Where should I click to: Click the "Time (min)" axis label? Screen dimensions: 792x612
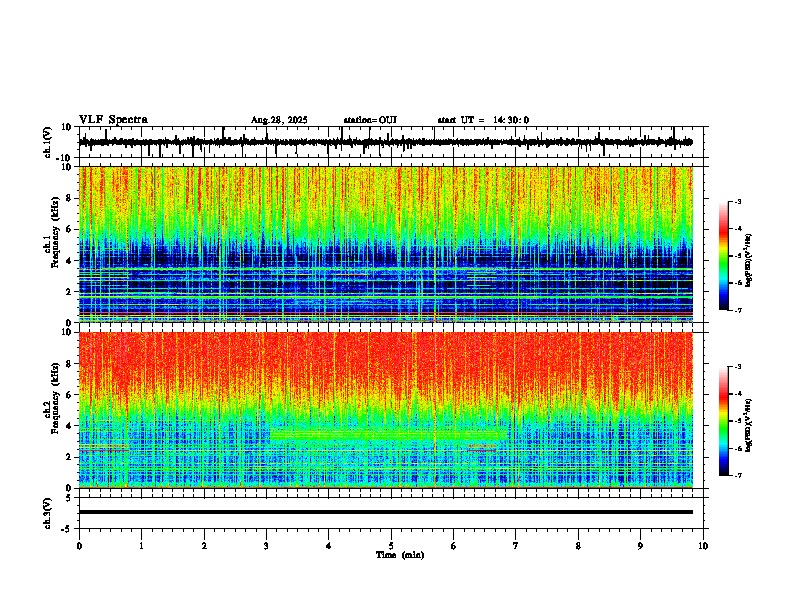[x=400, y=555]
